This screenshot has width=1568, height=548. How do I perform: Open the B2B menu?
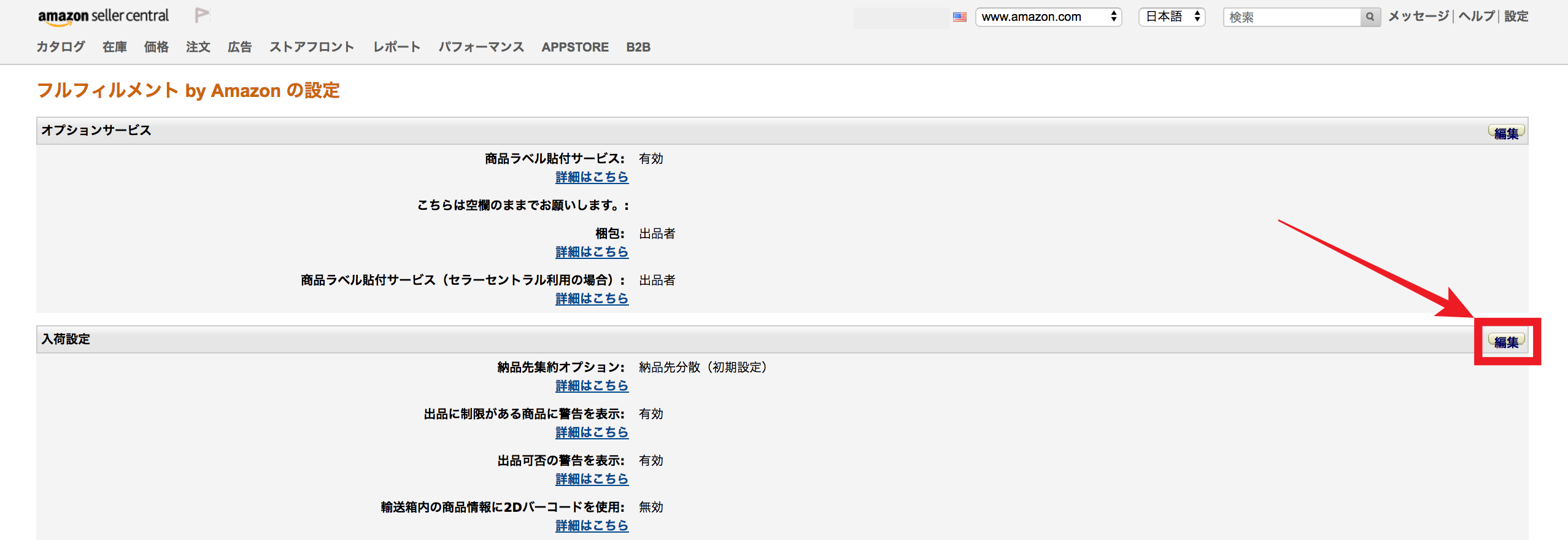[638, 47]
